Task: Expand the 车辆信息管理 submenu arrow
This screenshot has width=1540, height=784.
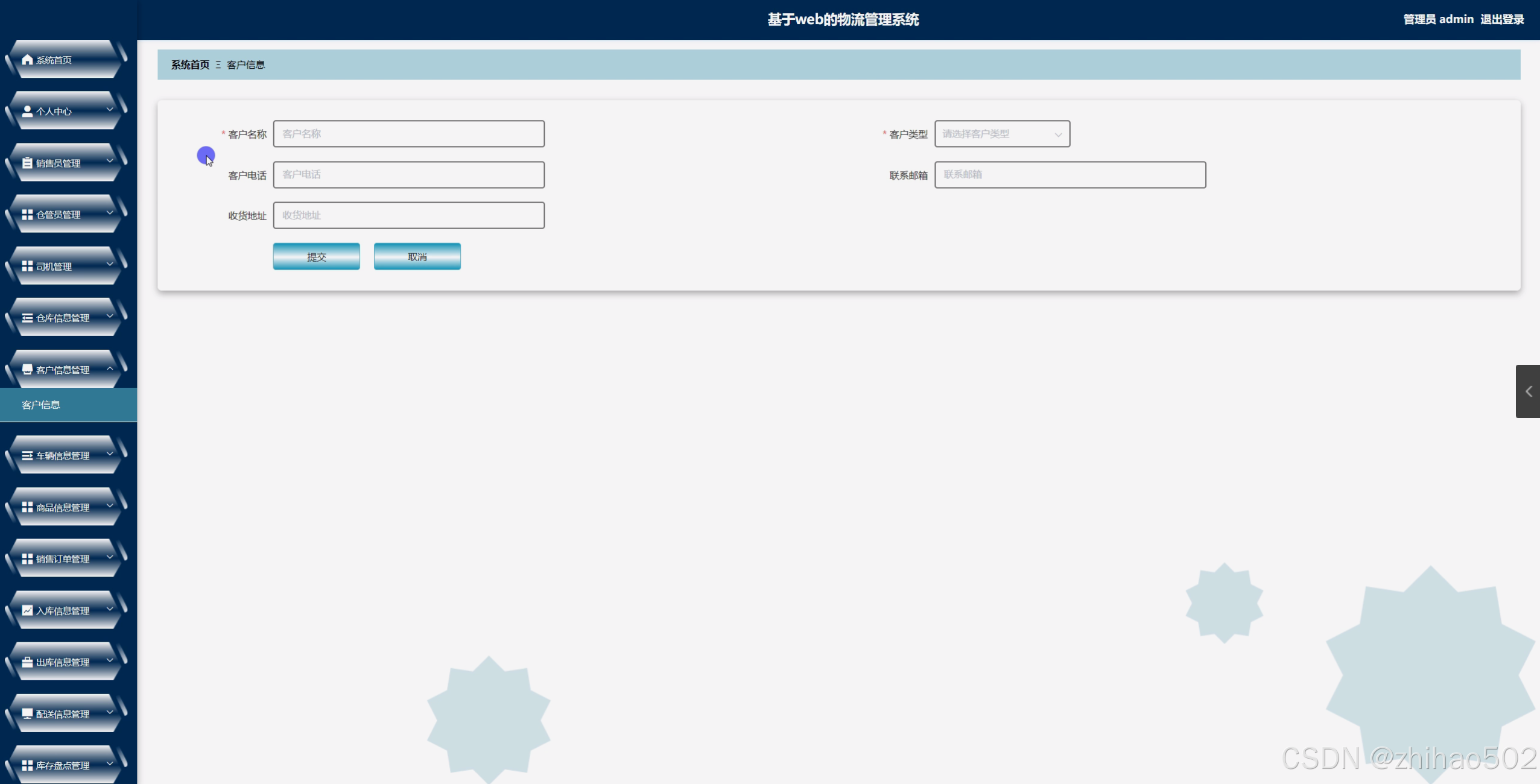Action: point(110,454)
